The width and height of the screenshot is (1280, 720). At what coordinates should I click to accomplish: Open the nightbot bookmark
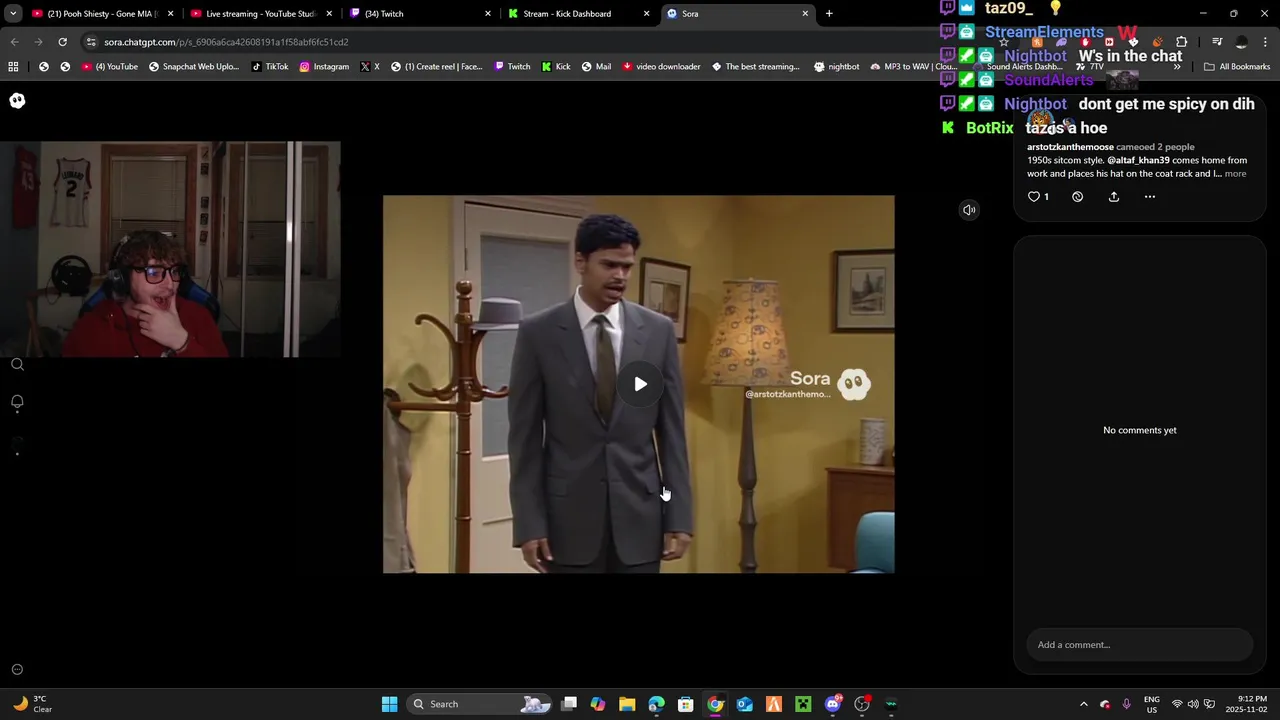click(836, 67)
